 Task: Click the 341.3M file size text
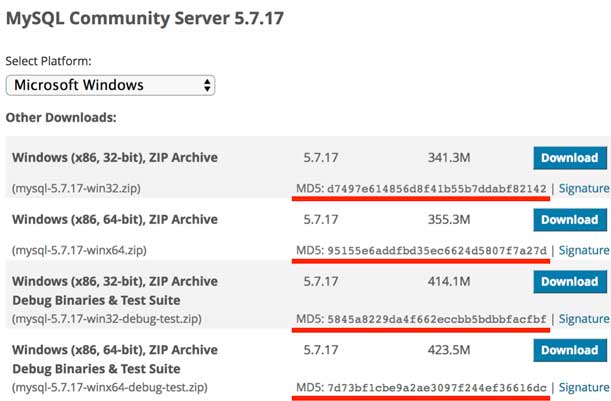(447, 157)
